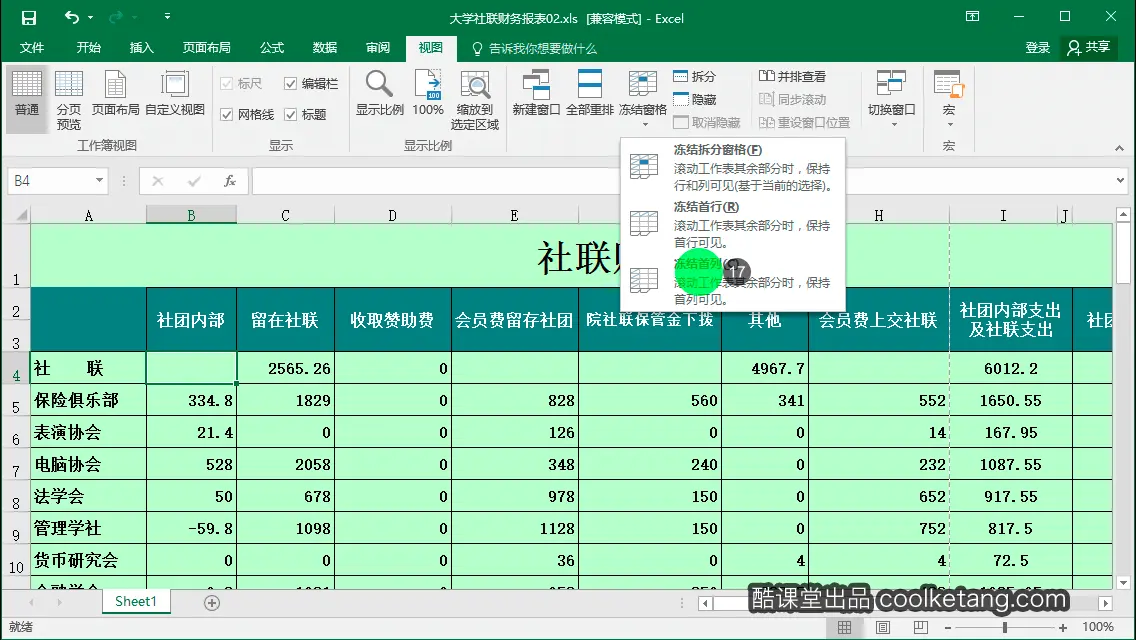The image size is (1136, 640).
Task: Open the Name Box dropdown arrow
Action: 99,180
